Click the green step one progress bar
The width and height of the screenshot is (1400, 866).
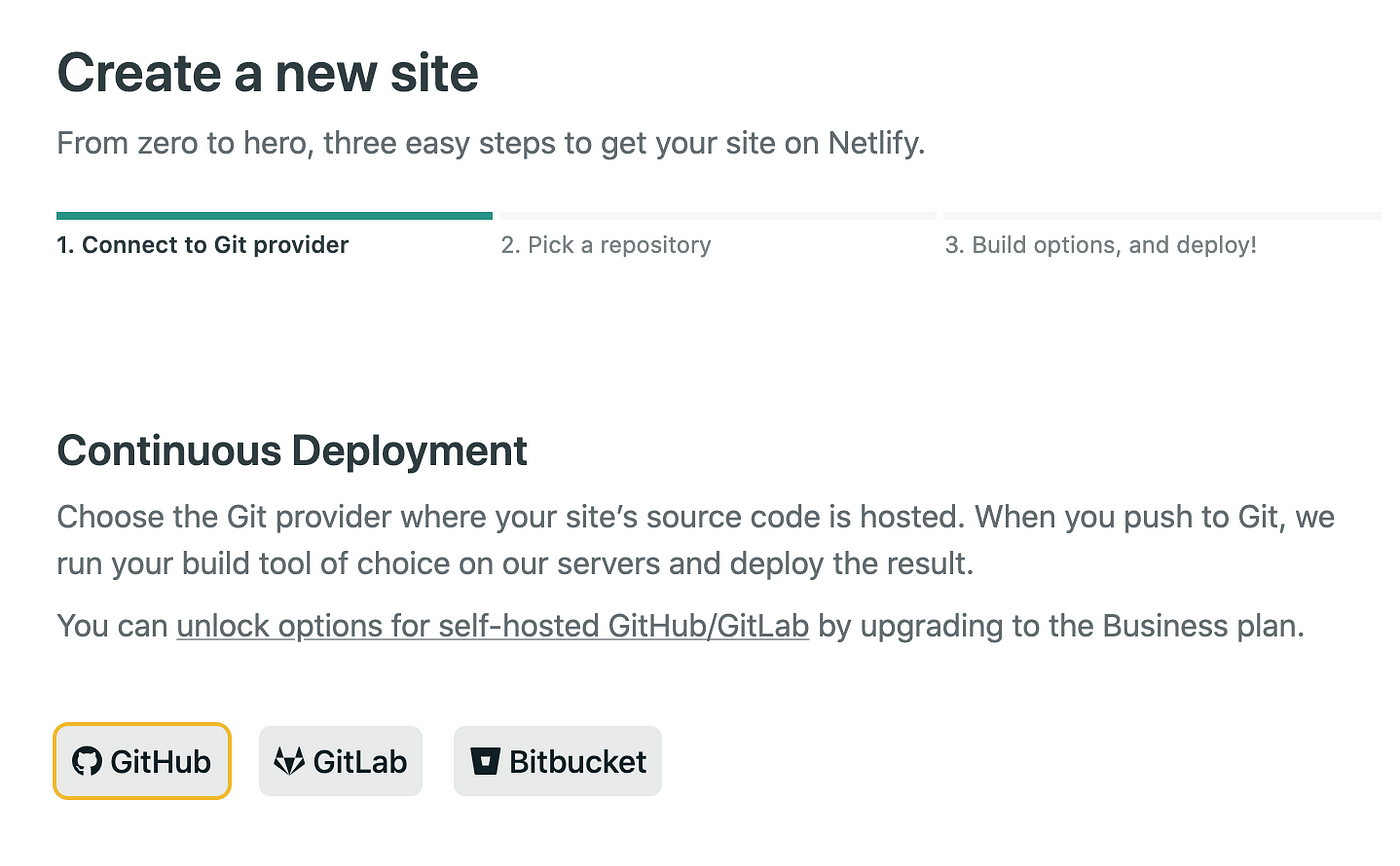pyautogui.click(x=275, y=215)
